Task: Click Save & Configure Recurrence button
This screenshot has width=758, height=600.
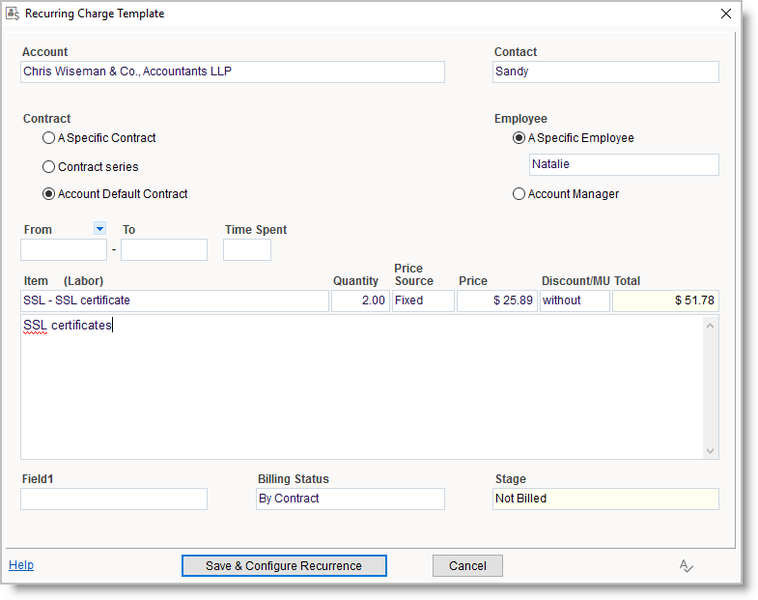Action: [x=284, y=566]
